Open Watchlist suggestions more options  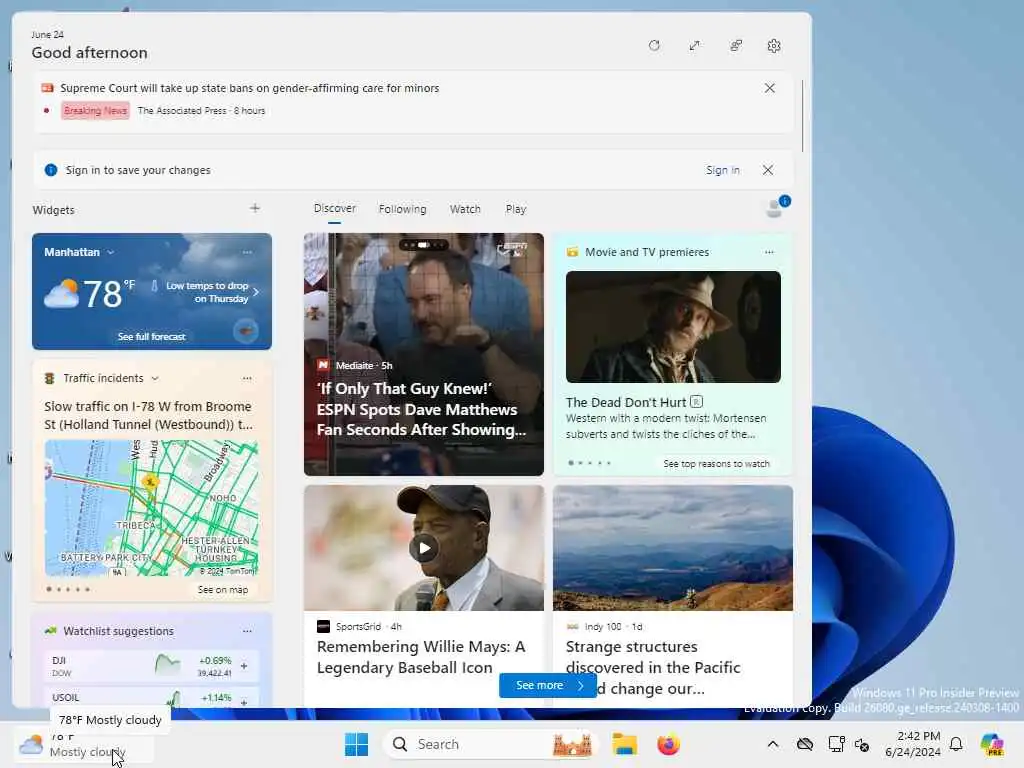247,631
